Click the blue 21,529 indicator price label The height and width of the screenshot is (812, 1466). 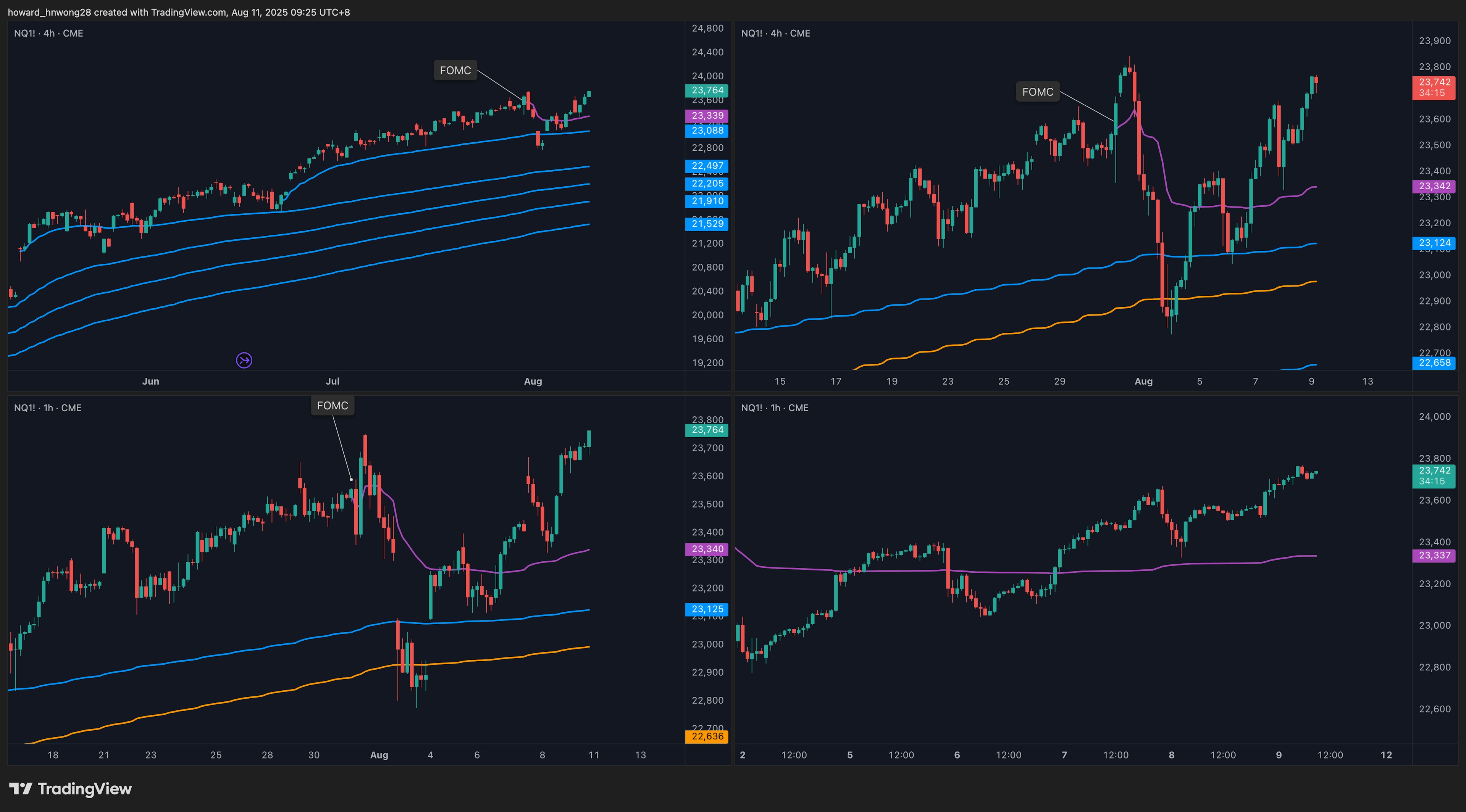(x=707, y=224)
